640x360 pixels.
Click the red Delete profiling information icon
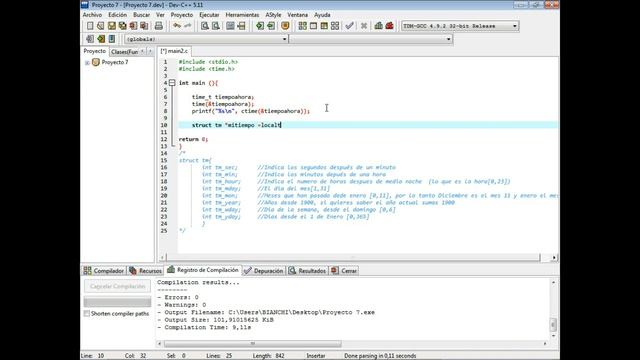click(x=389, y=26)
